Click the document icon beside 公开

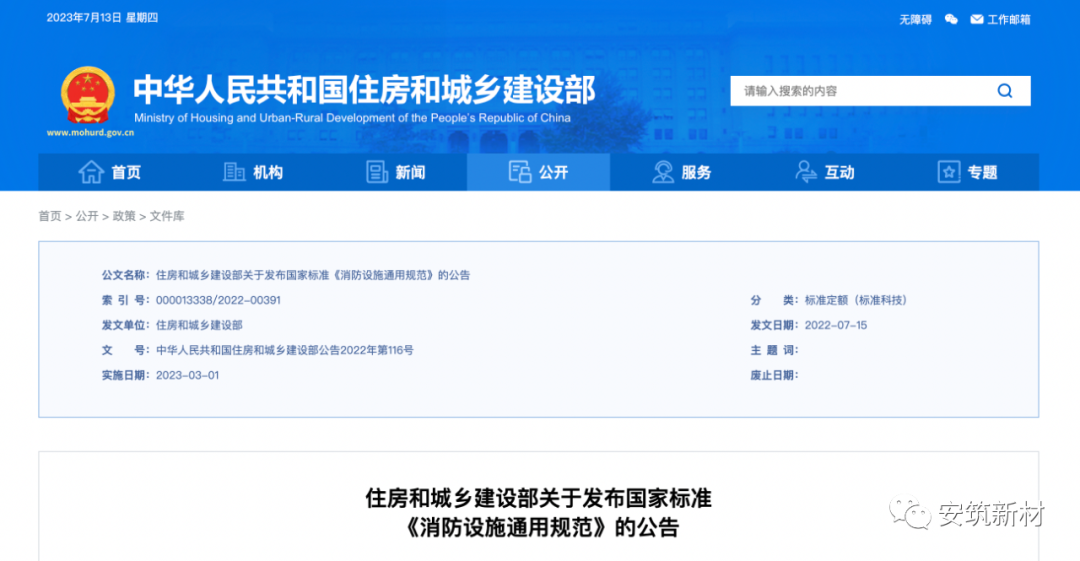[520, 172]
